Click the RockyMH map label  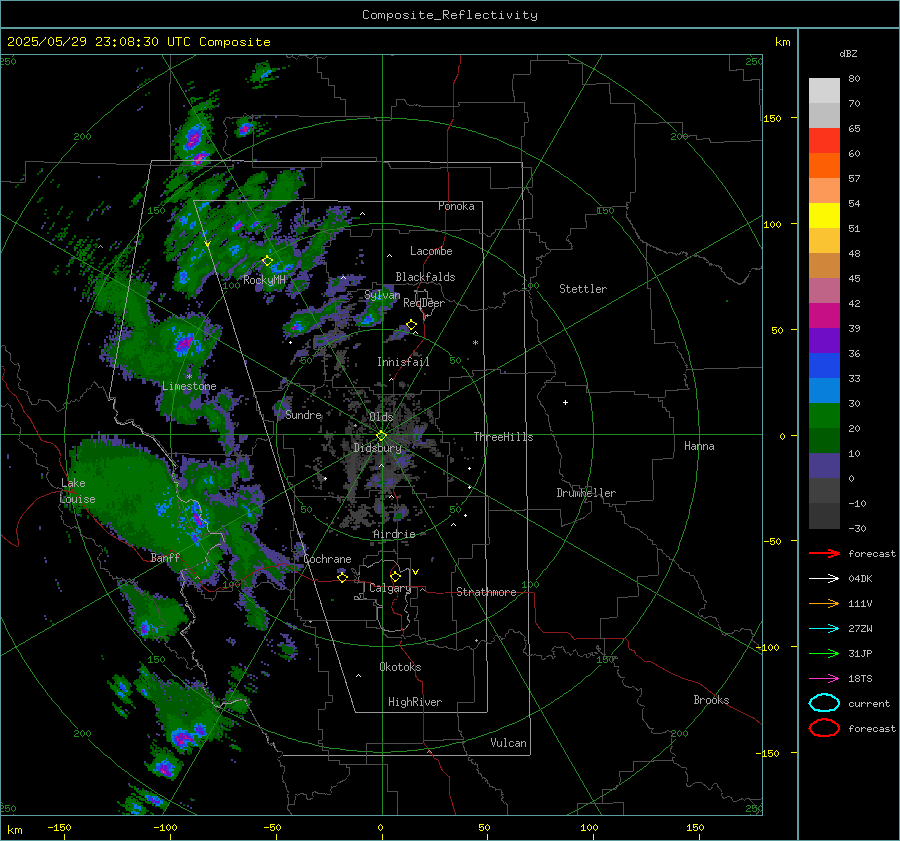coord(264,280)
